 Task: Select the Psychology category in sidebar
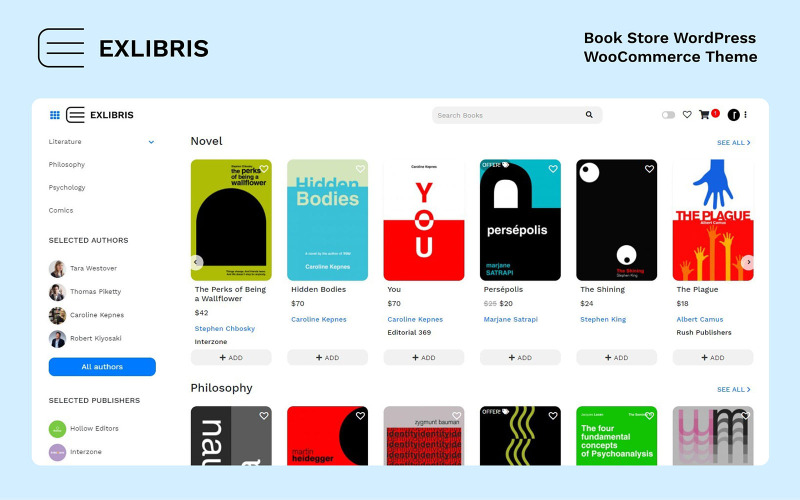(x=67, y=187)
